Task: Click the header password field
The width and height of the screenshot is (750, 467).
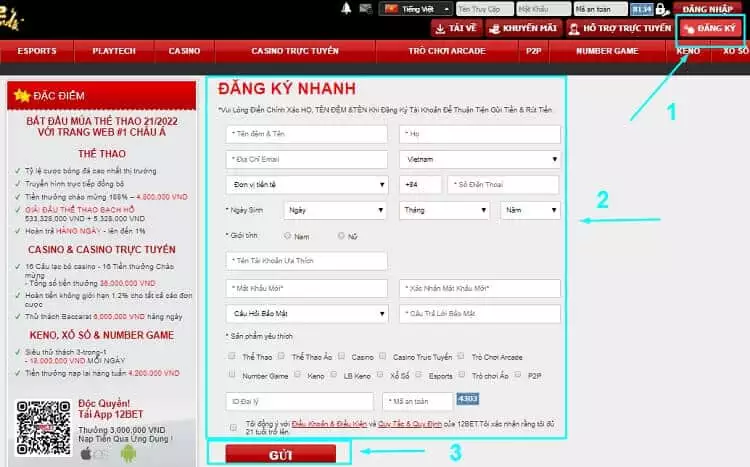Action: point(543,9)
